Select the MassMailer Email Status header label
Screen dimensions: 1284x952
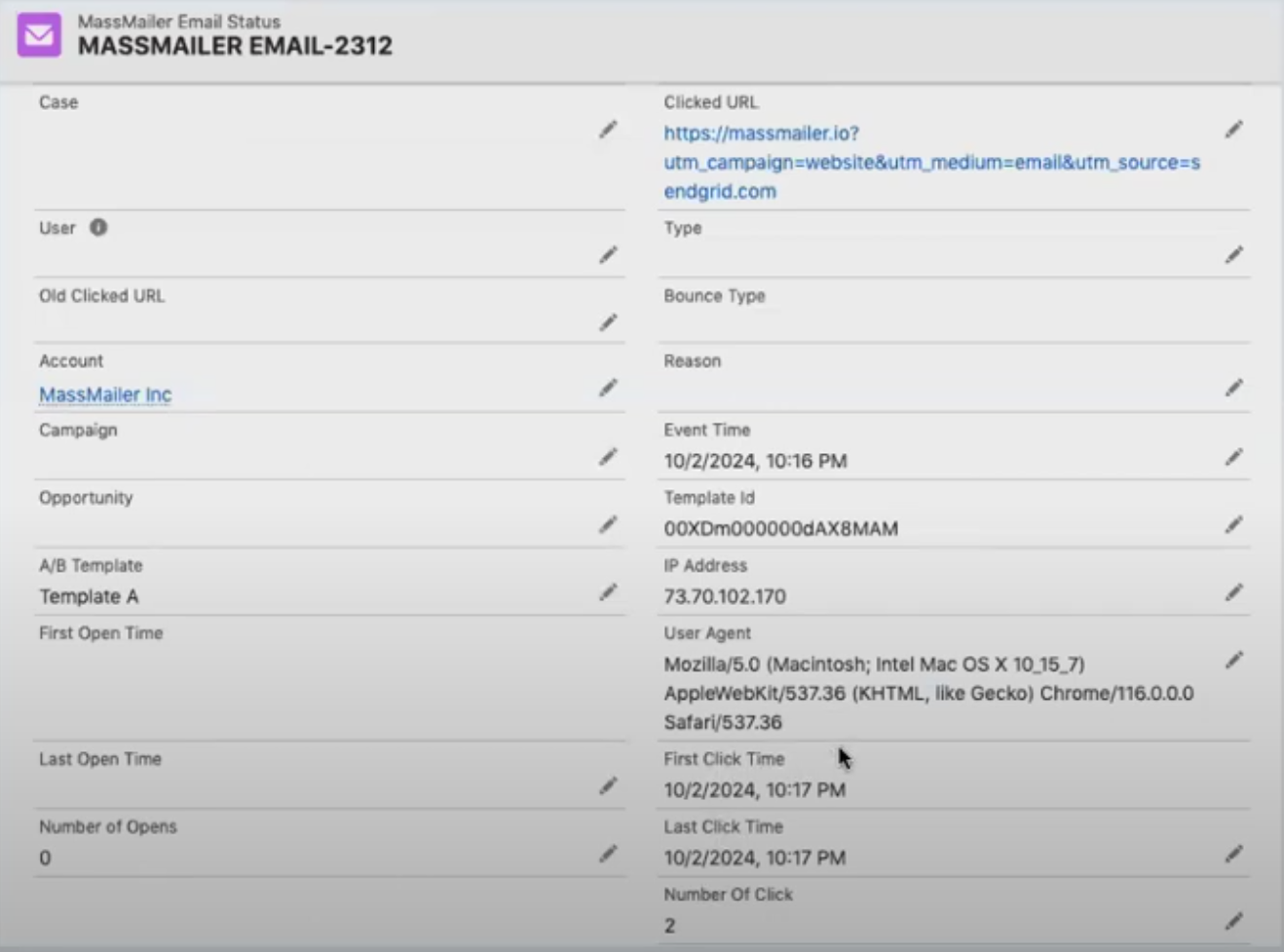pyautogui.click(x=179, y=20)
